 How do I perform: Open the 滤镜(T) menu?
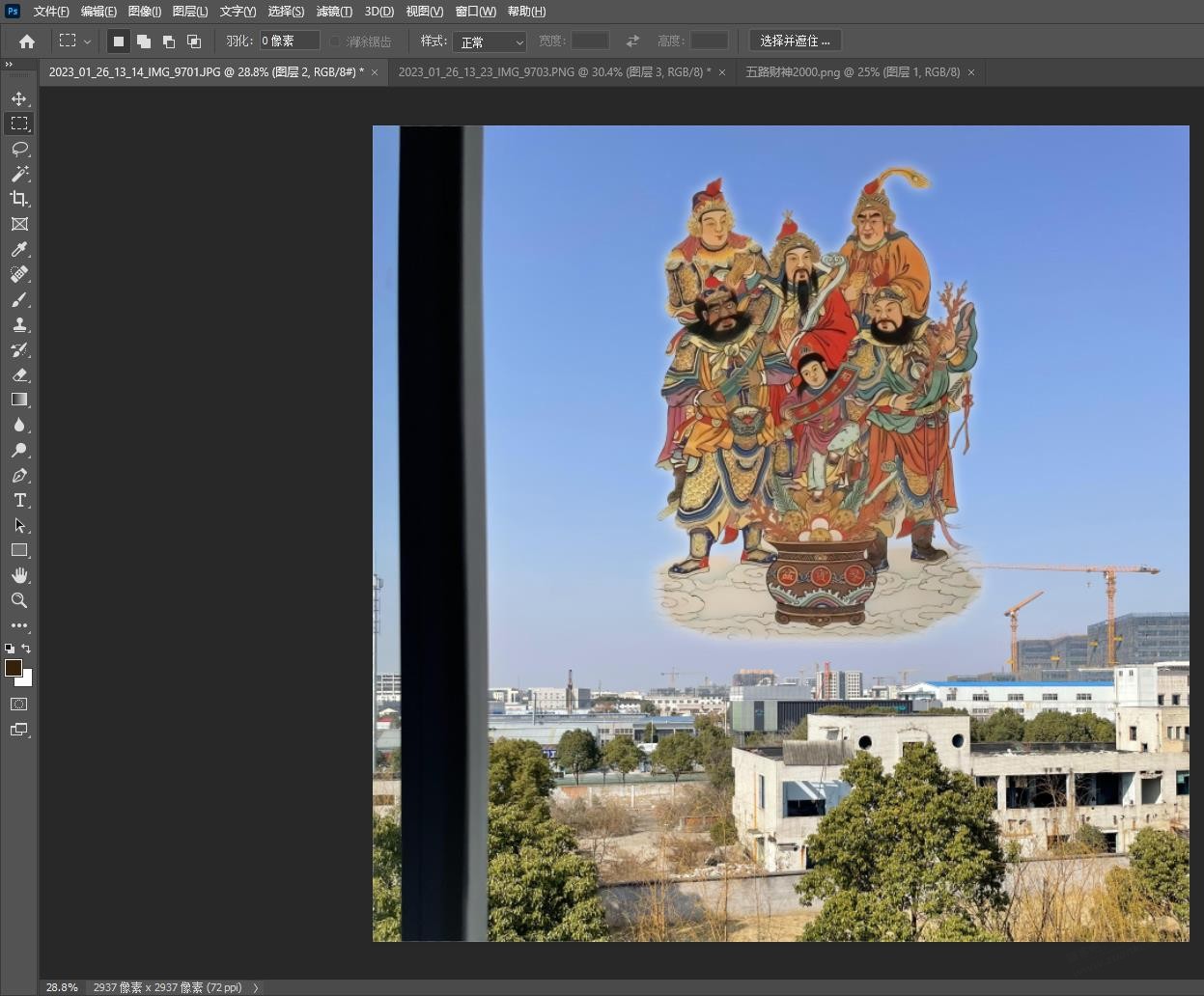pos(334,12)
